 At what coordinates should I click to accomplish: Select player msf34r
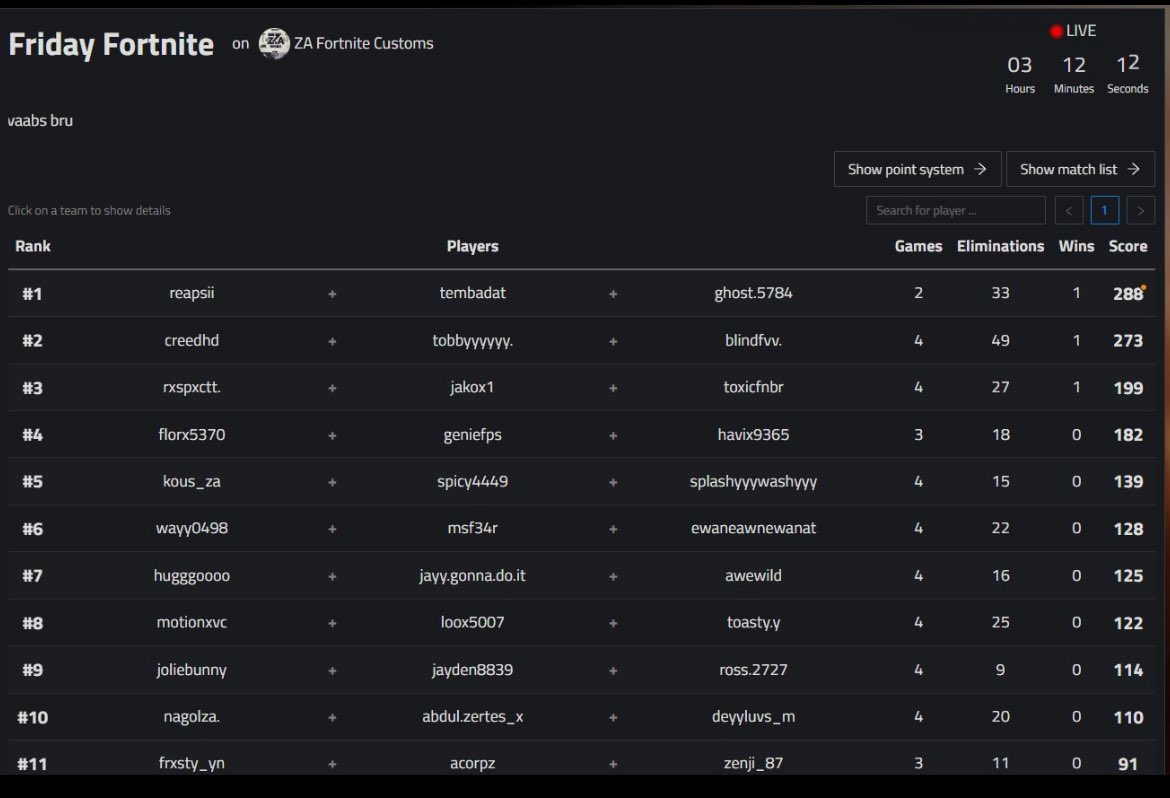[x=472, y=529]
